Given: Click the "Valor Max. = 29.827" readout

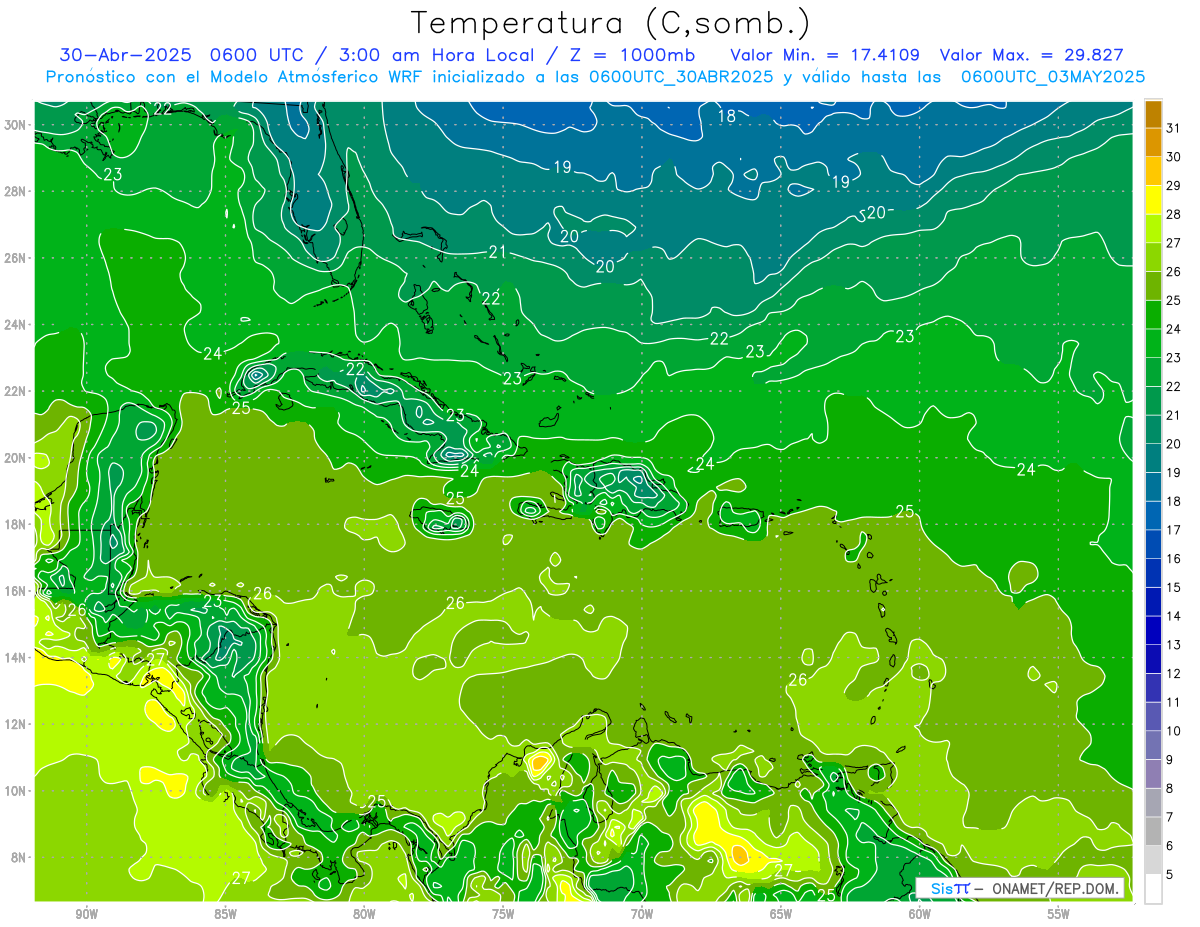Looking at the screenshot, I should [x=1032, y=55].
